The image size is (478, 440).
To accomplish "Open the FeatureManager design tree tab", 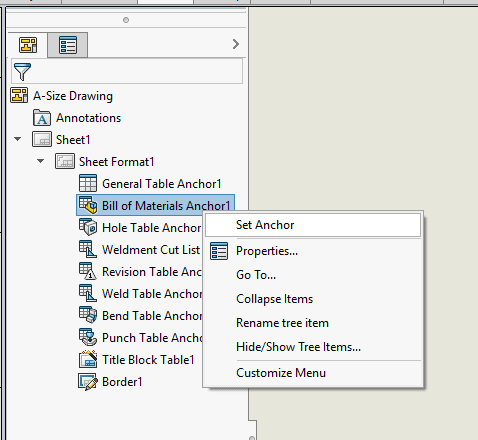I will 28,45.
